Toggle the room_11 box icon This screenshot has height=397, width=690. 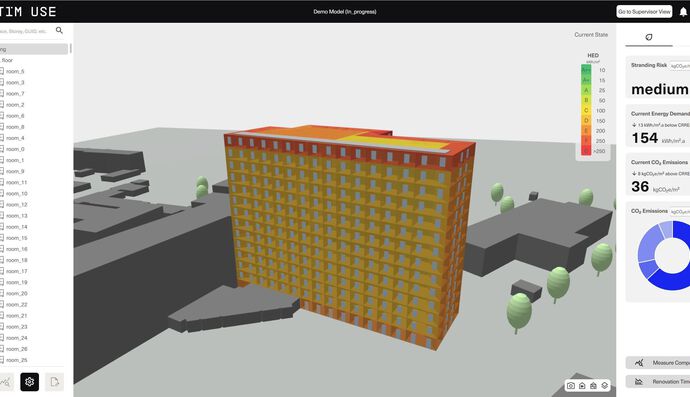2,182
